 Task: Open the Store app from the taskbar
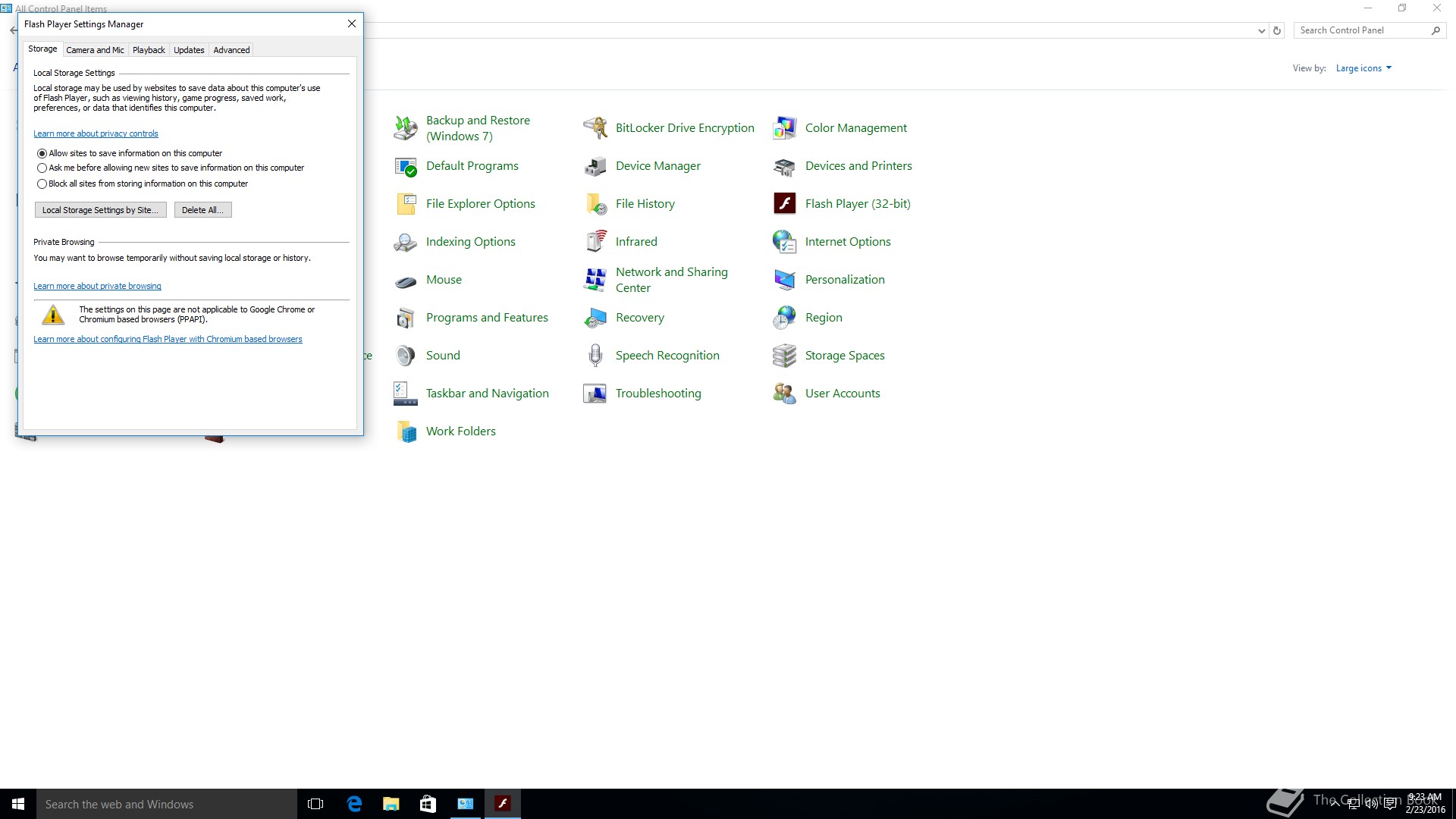[428, 804]
